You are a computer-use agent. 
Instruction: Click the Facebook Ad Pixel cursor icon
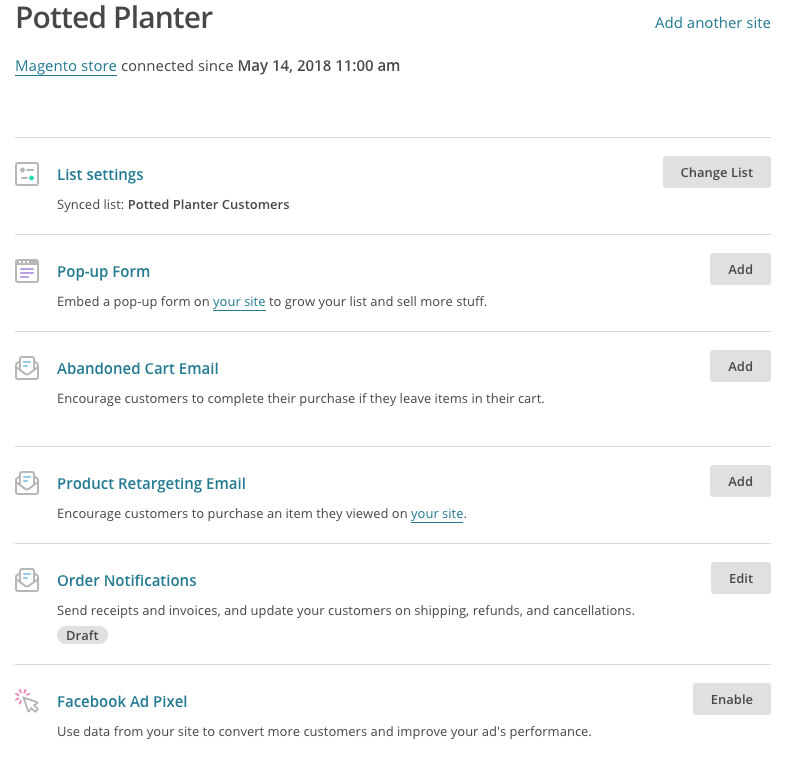pyautogui.click(x=27, y=701)
